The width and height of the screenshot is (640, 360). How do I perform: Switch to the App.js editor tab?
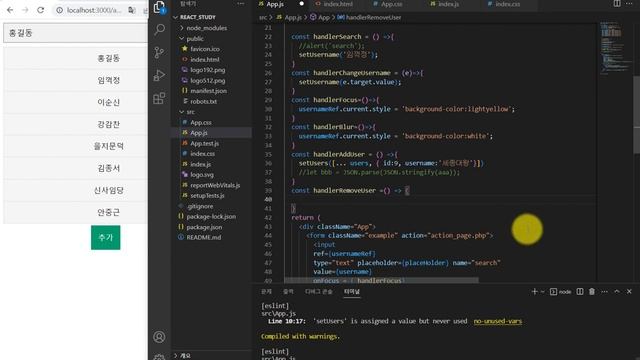[x=275, y=4]
